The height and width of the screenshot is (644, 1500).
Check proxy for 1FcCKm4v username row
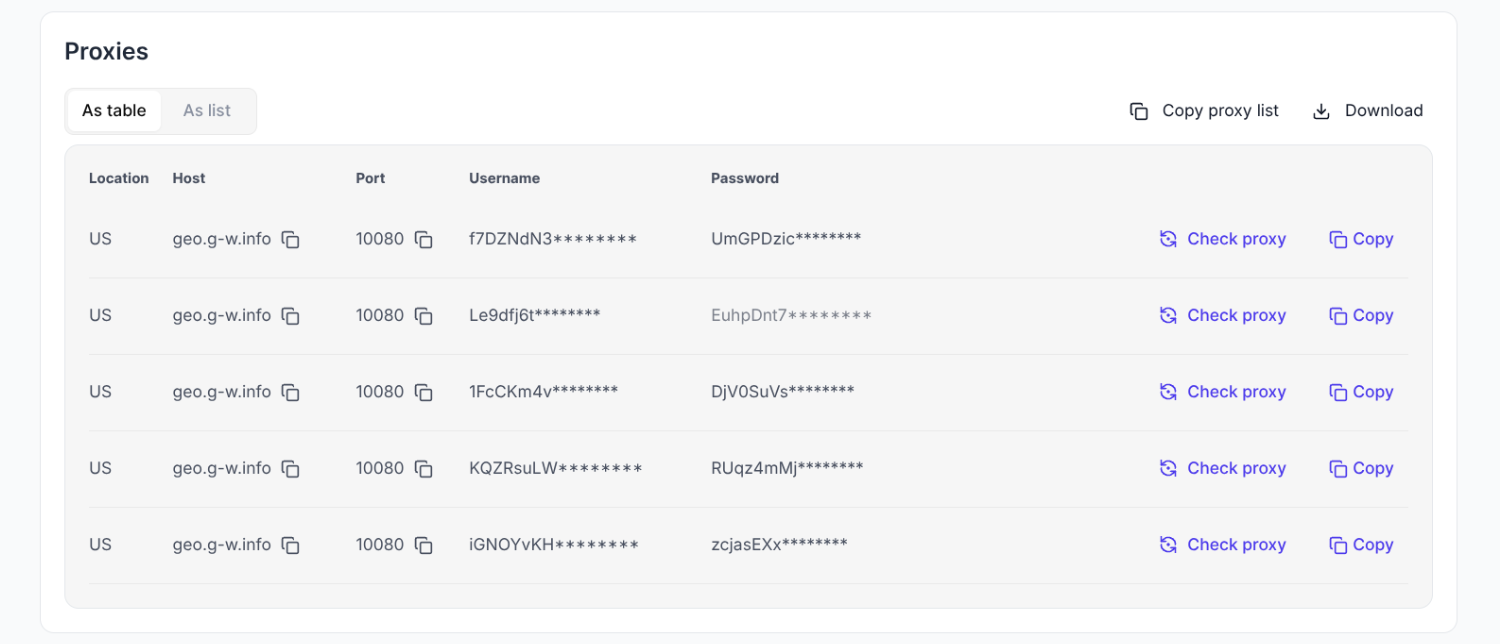[x=1222, y=392]
